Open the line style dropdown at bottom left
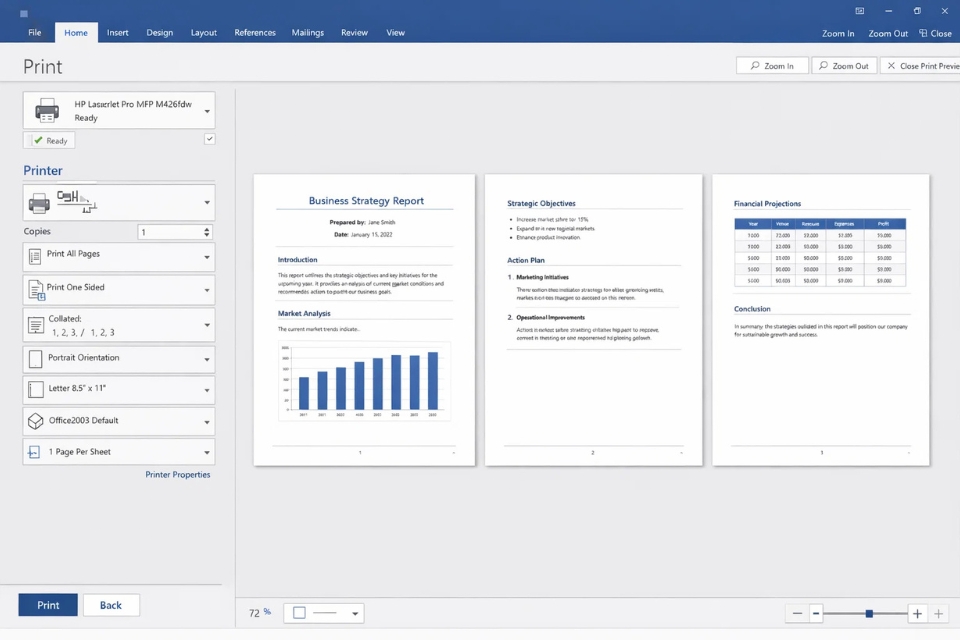960x640 pixels. pos(354,612)
